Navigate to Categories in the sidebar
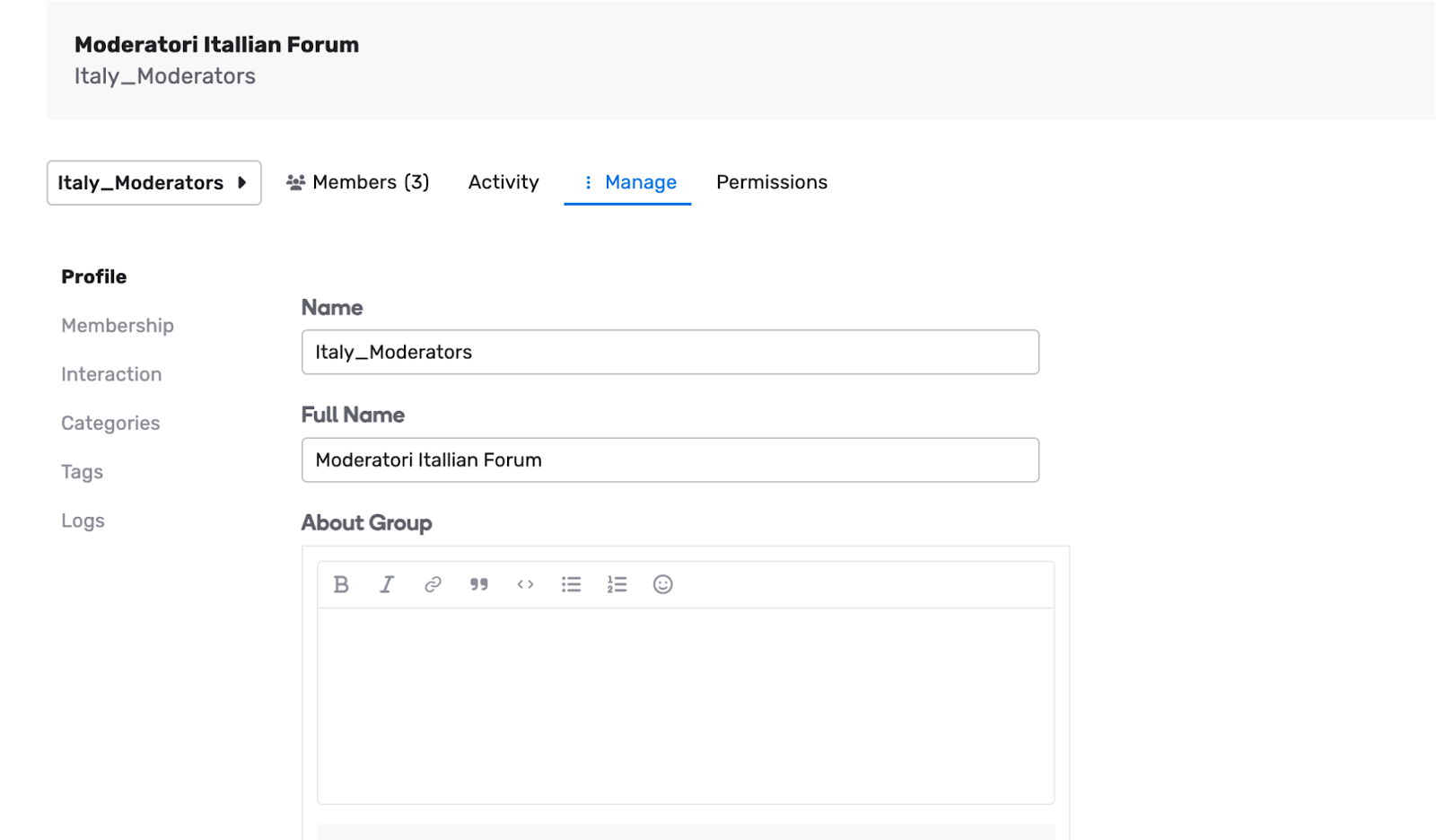The width and height of the screenshot is (1436, 840). [x=110, y=424]
